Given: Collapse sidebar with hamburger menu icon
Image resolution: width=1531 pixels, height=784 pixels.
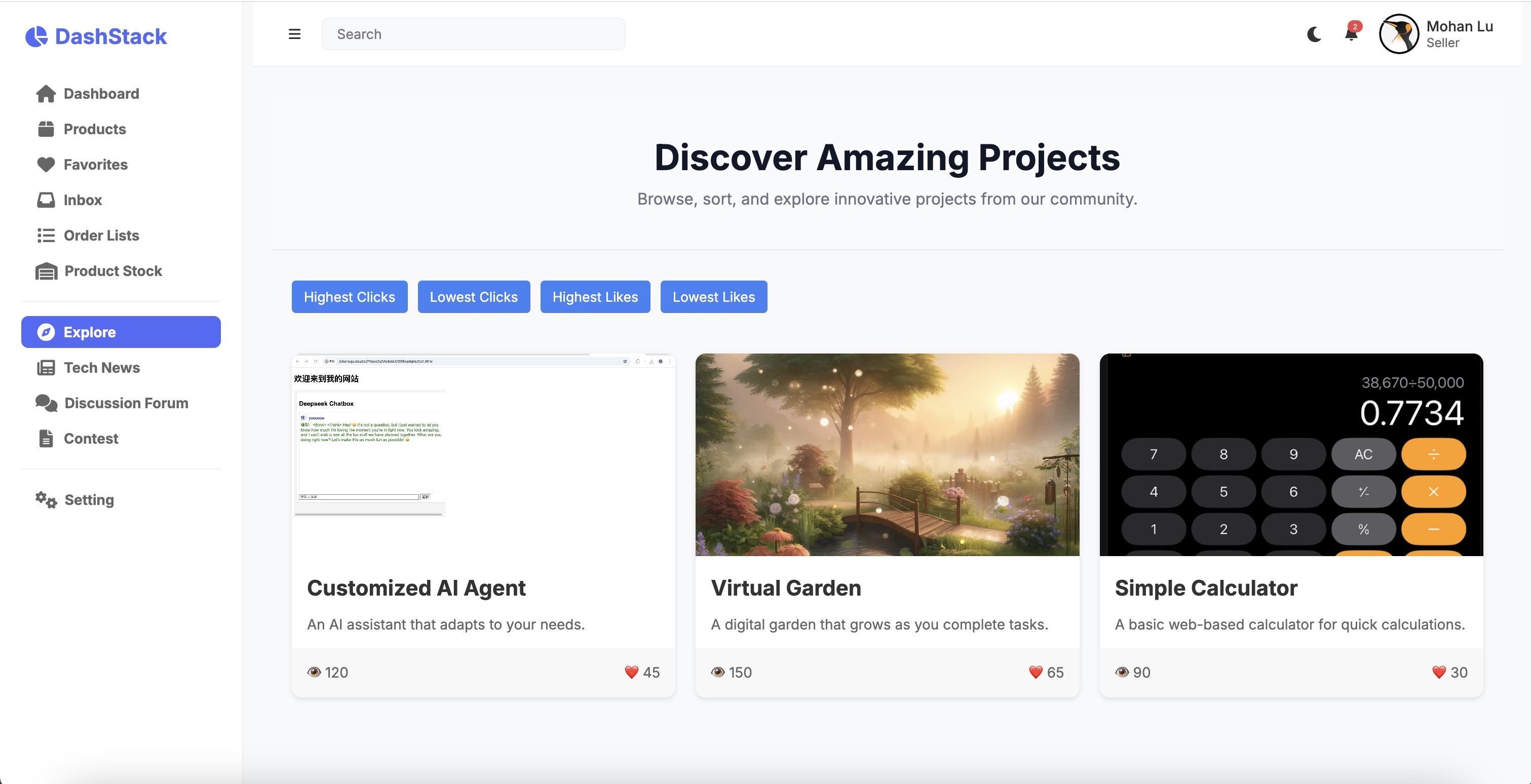Looking at the screenshot, I should (x=294, y=34).
